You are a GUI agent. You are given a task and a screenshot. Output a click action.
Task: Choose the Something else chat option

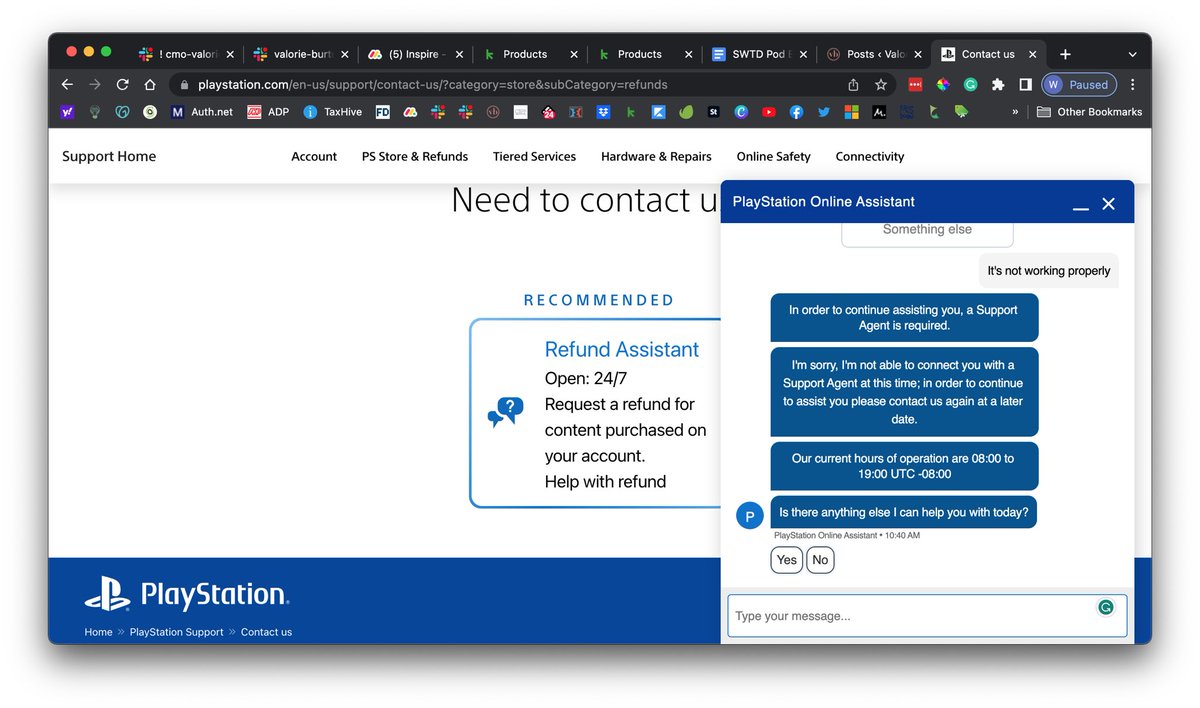pyautogui.click(x=927, y=233)
